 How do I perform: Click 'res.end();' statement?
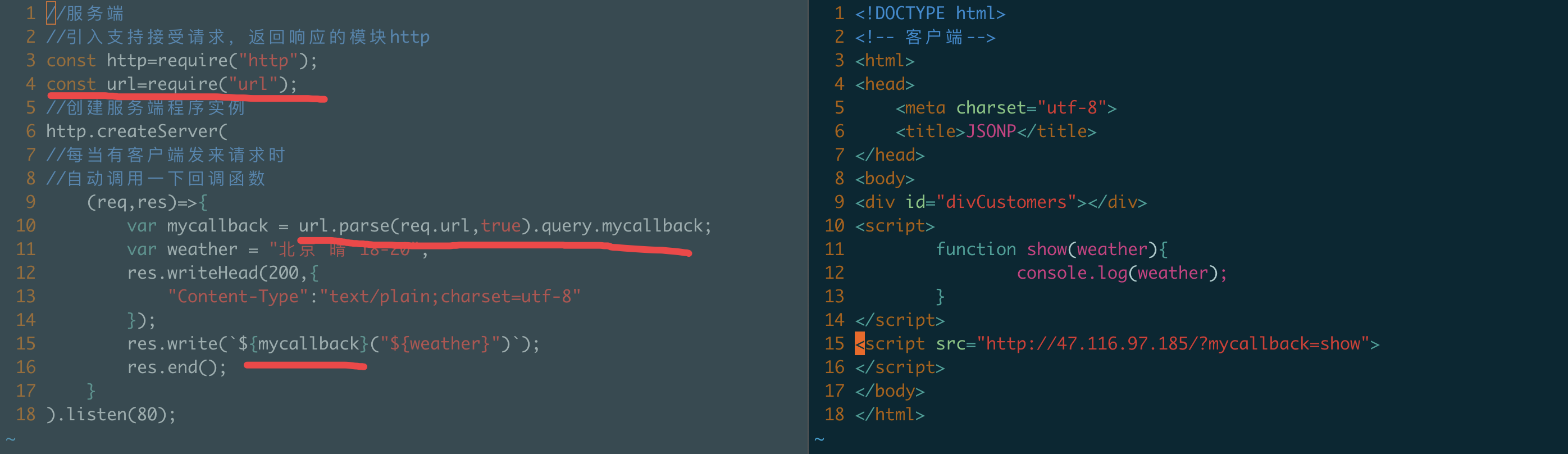point(176,367)
